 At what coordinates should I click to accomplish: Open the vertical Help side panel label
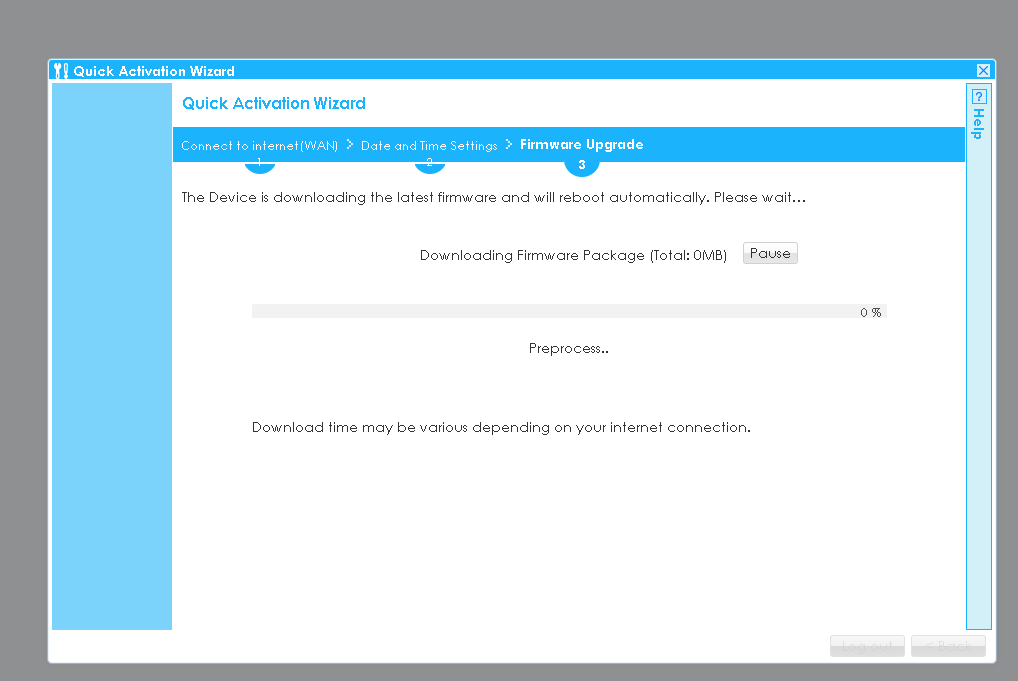[x=978, y=124]
